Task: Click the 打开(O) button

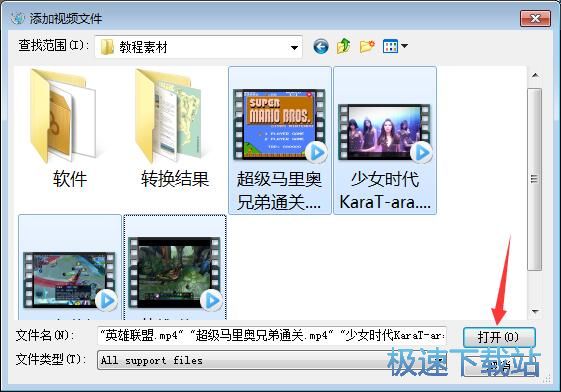Action: (x=499, y=337)
